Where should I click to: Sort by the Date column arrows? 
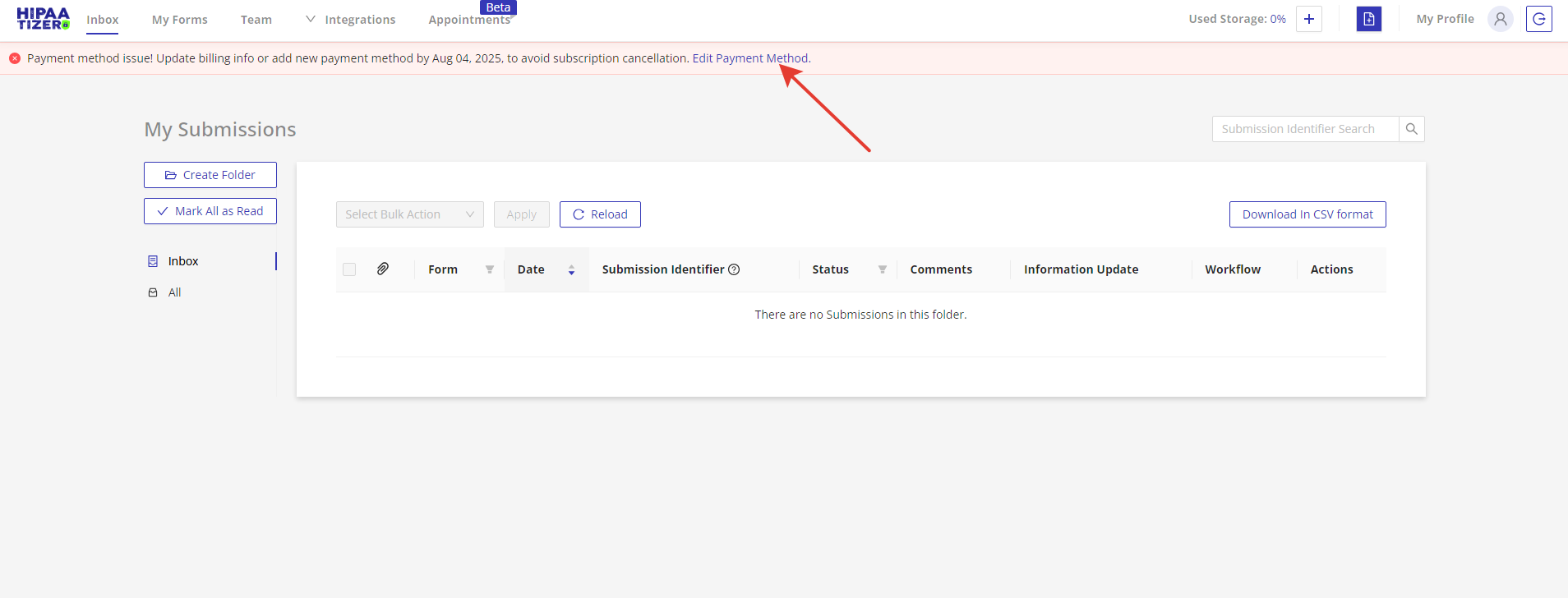(571, 269)
